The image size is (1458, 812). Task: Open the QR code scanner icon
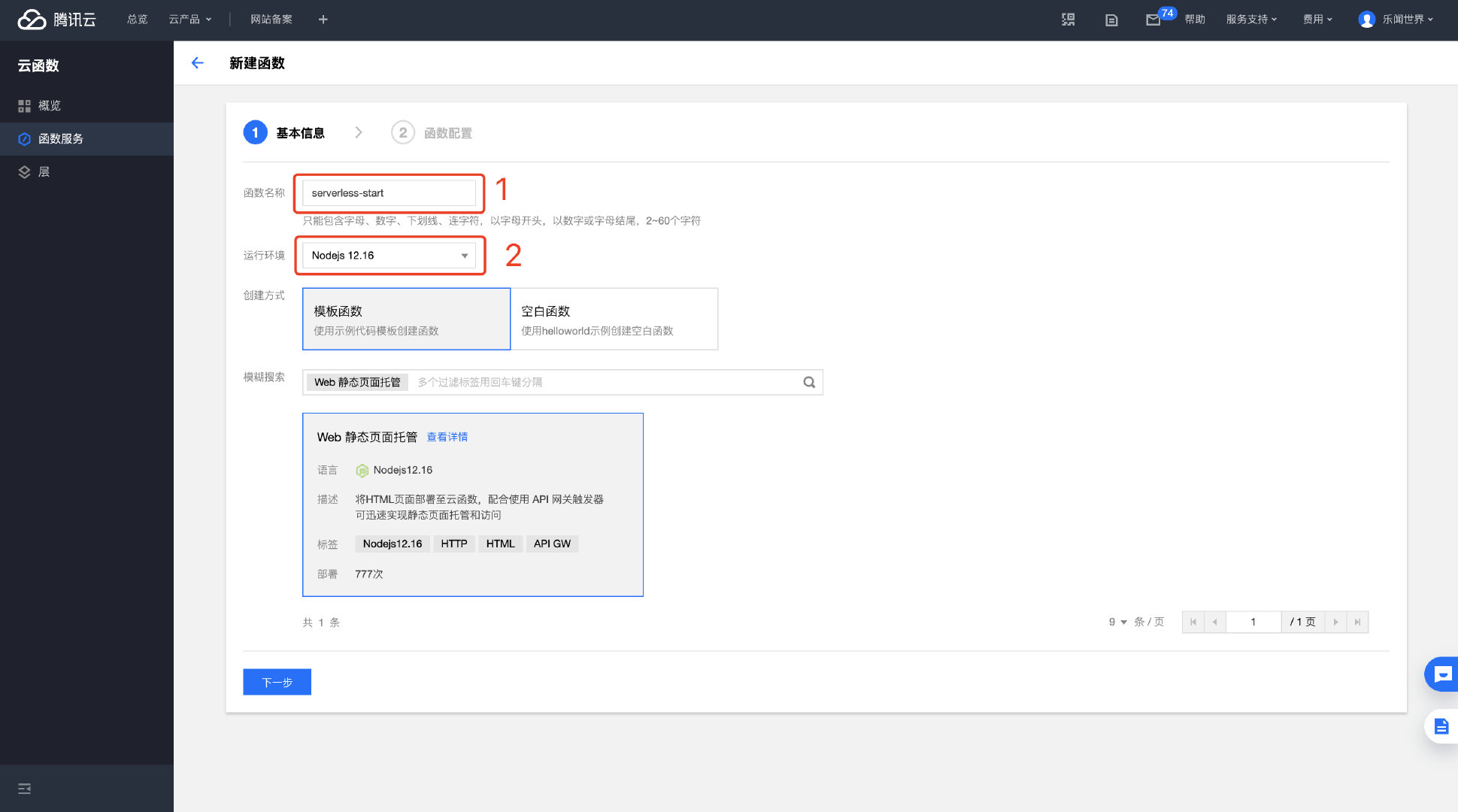coord(1068,20)
